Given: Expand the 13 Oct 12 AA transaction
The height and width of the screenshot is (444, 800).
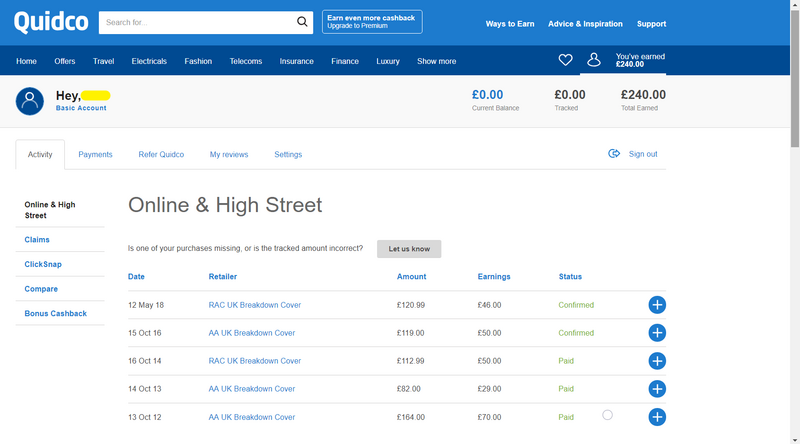Looking at the screenshot, I should tap(657, 417).
